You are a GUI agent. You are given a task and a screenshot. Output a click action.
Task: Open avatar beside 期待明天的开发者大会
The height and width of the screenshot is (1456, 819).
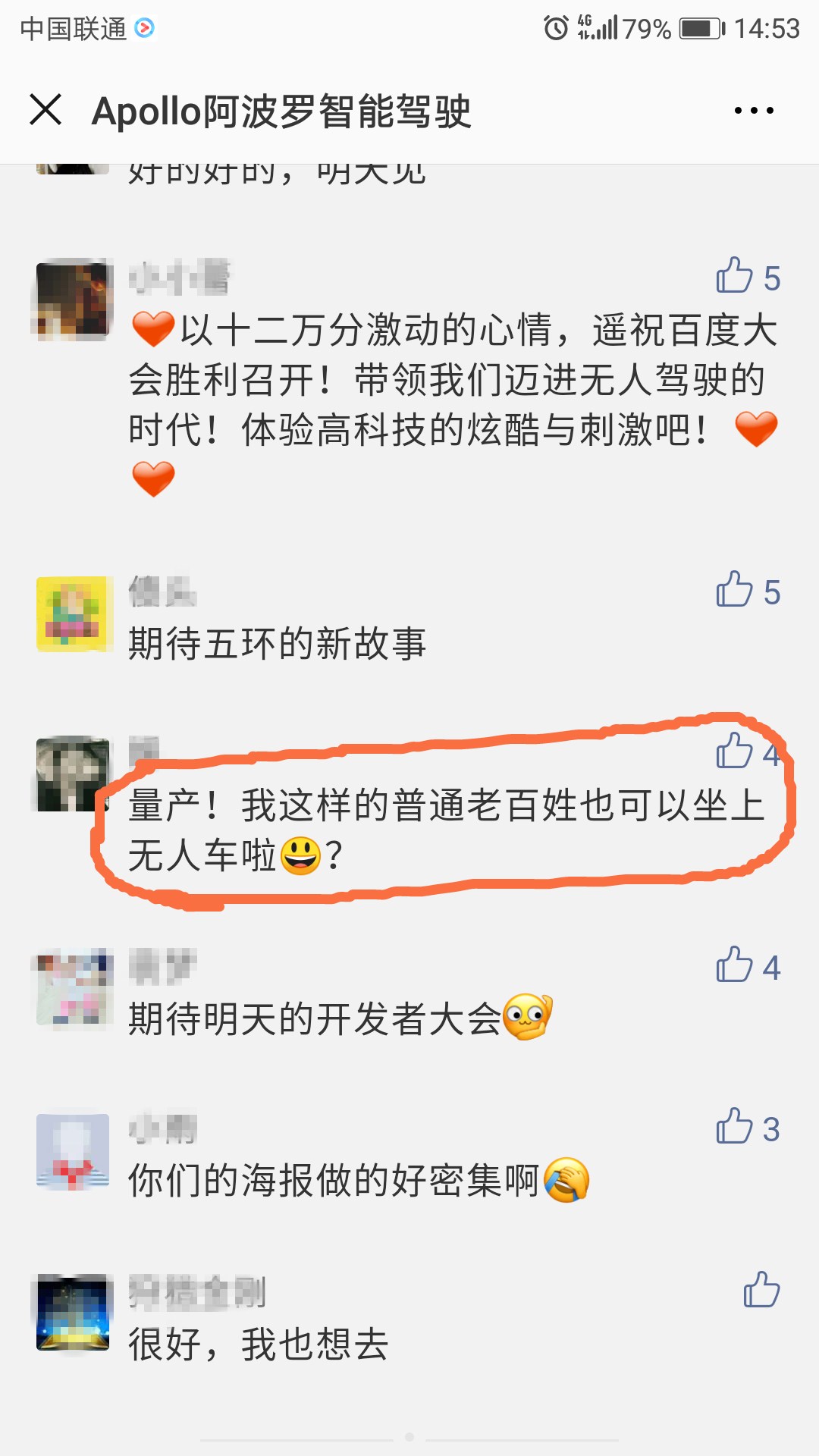(74, 987)
